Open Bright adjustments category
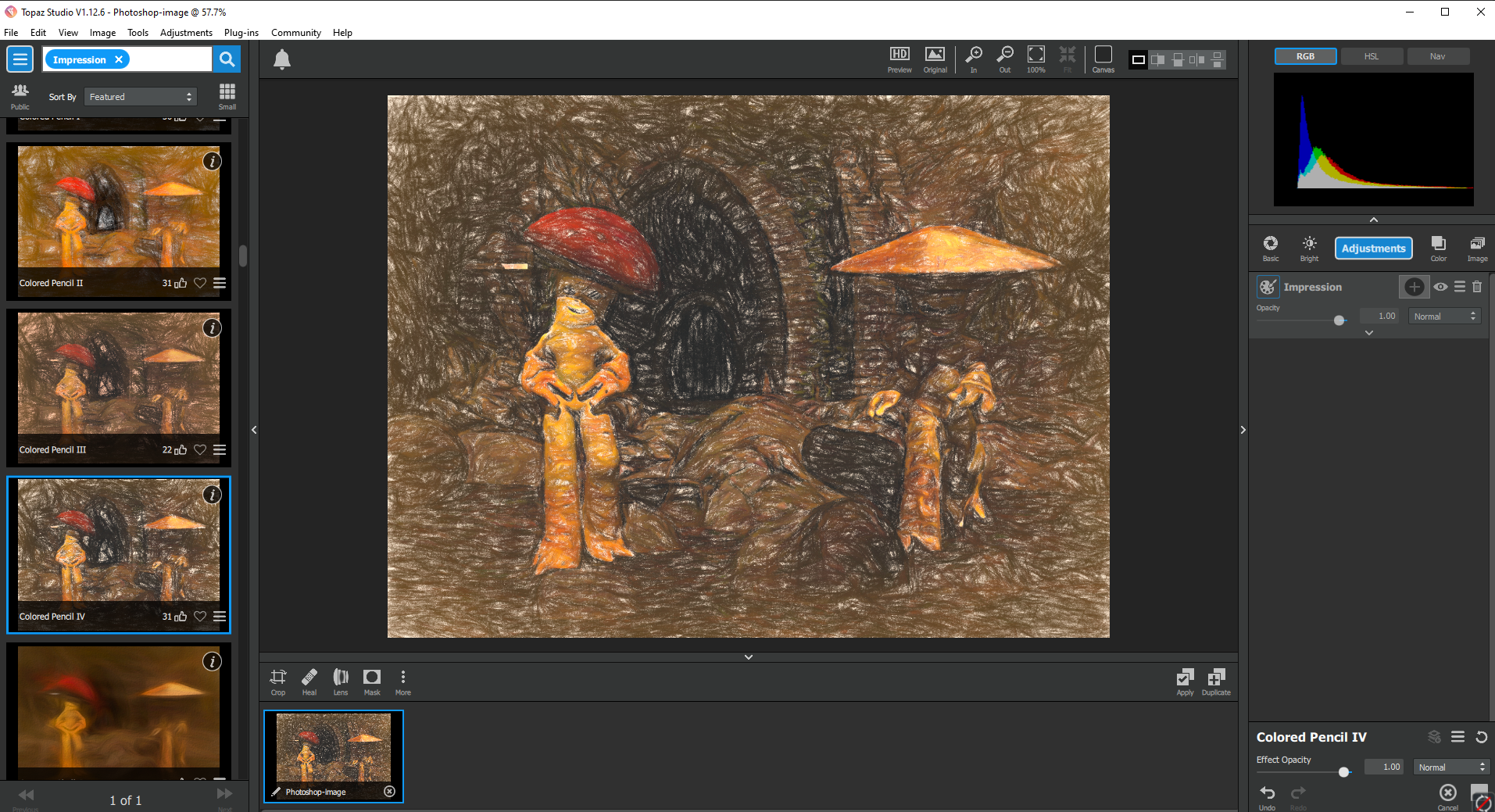 [1310, 248]
